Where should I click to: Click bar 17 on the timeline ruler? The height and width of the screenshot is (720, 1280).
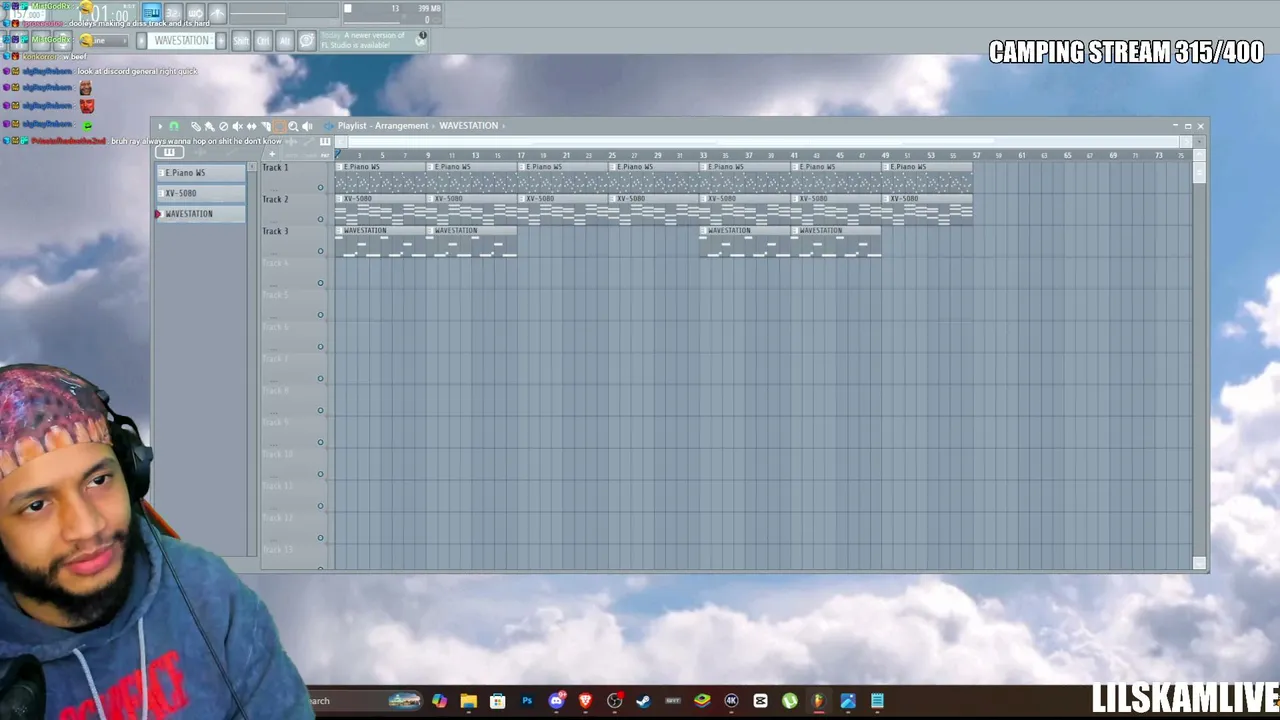click(521, 155)
